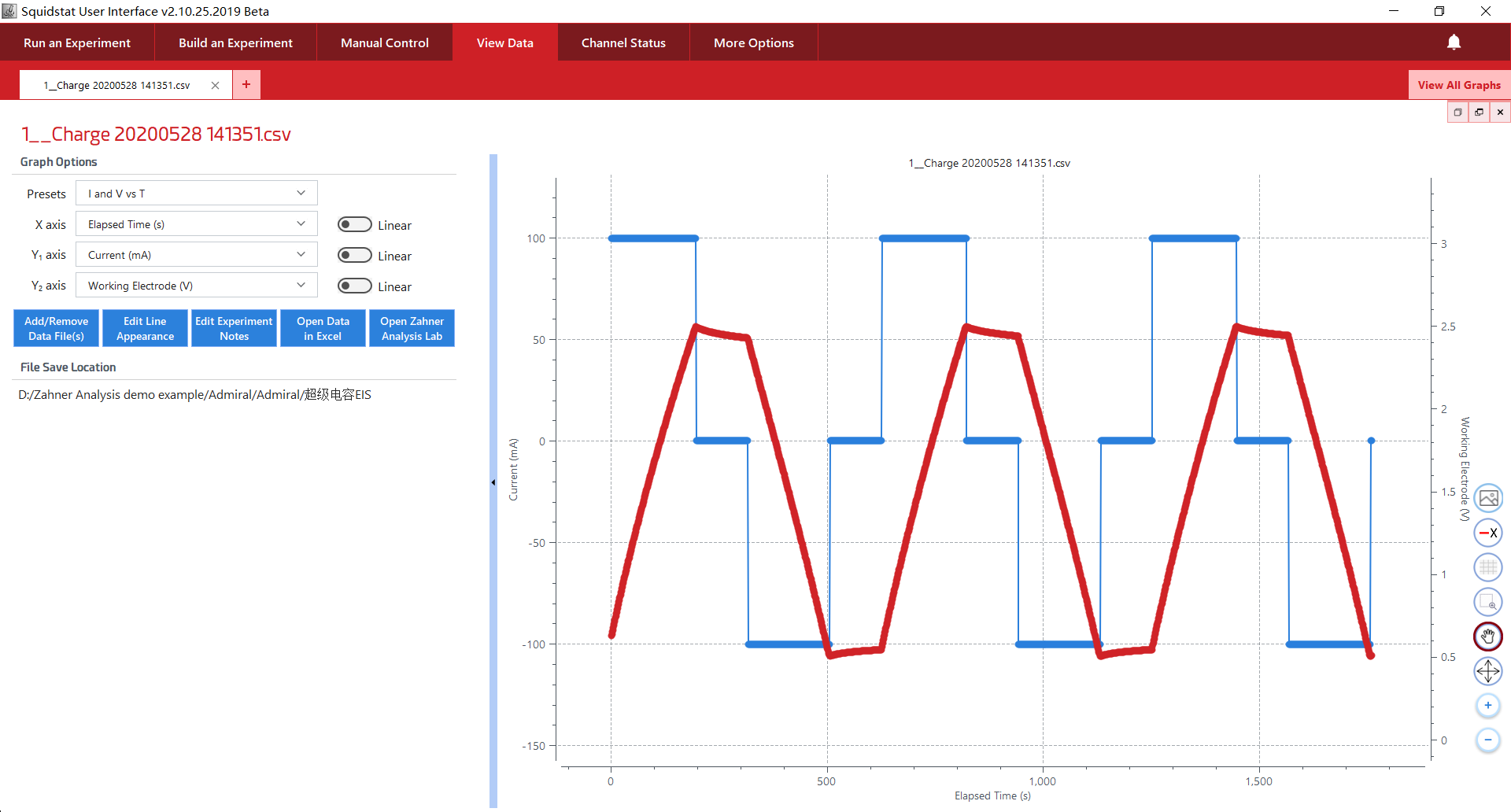Switch to Build an Experiment tab

235,42
